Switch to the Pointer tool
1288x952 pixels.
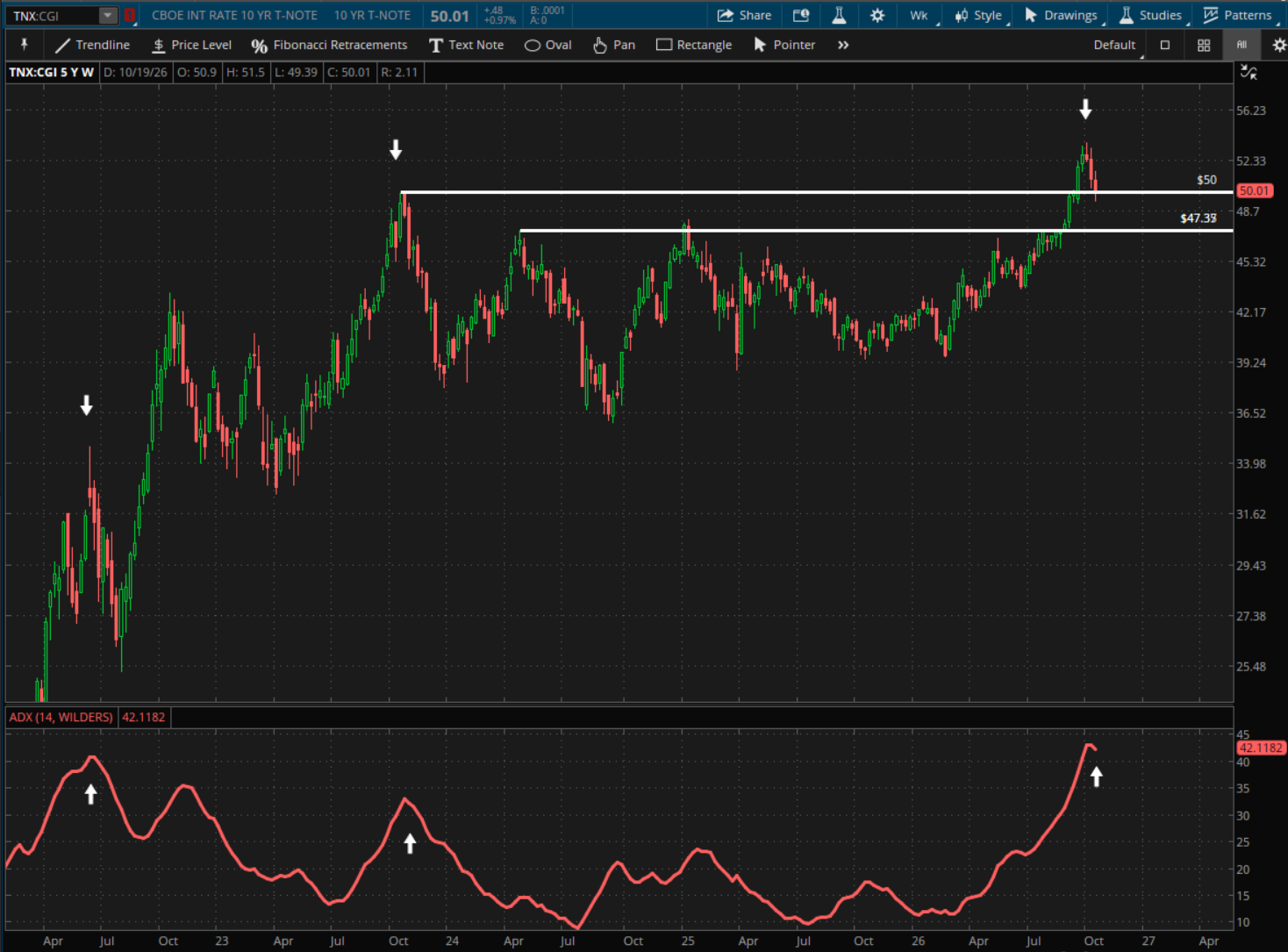(x=784, y=45)
